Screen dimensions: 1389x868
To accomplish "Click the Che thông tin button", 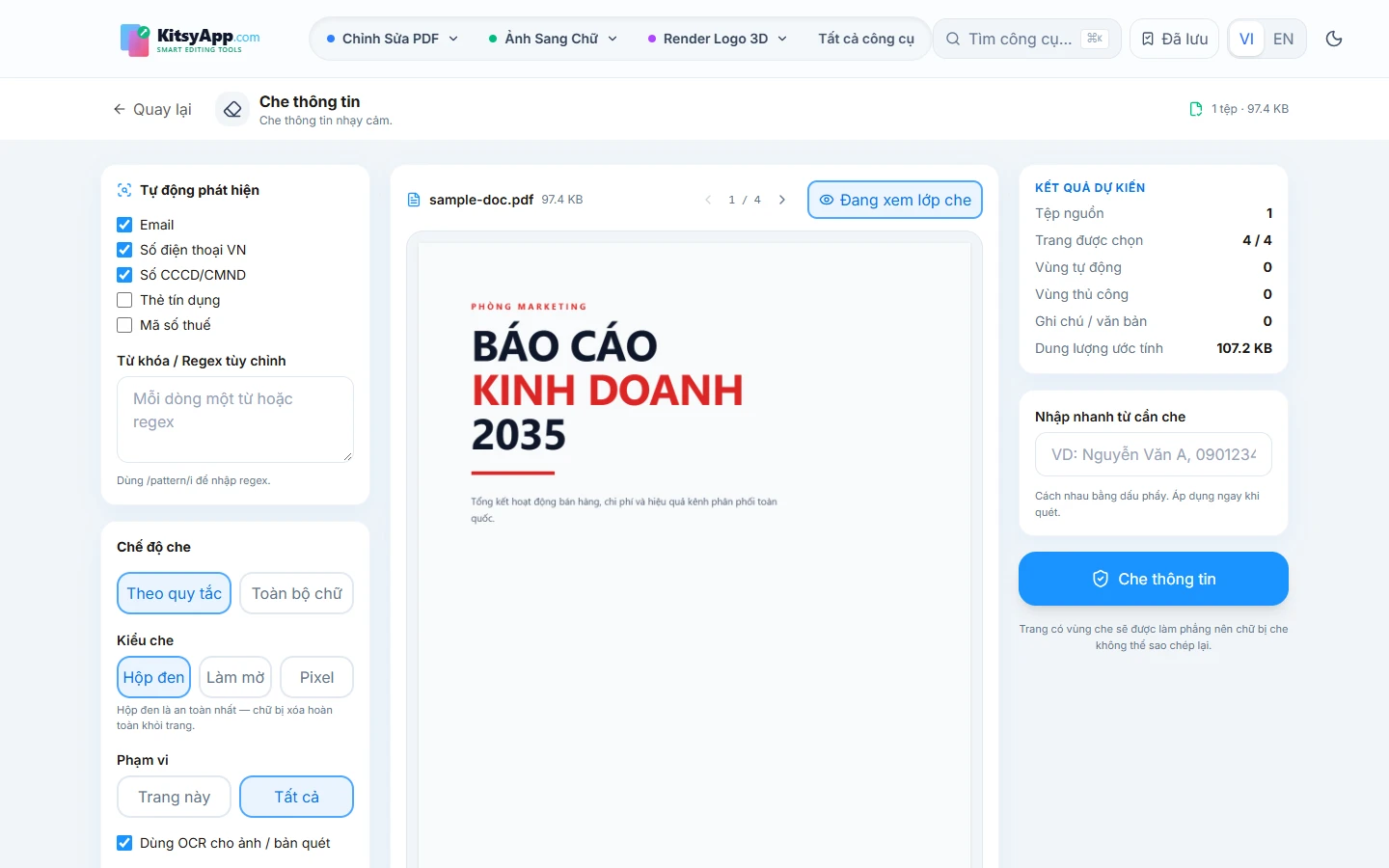I will 1154,579.
